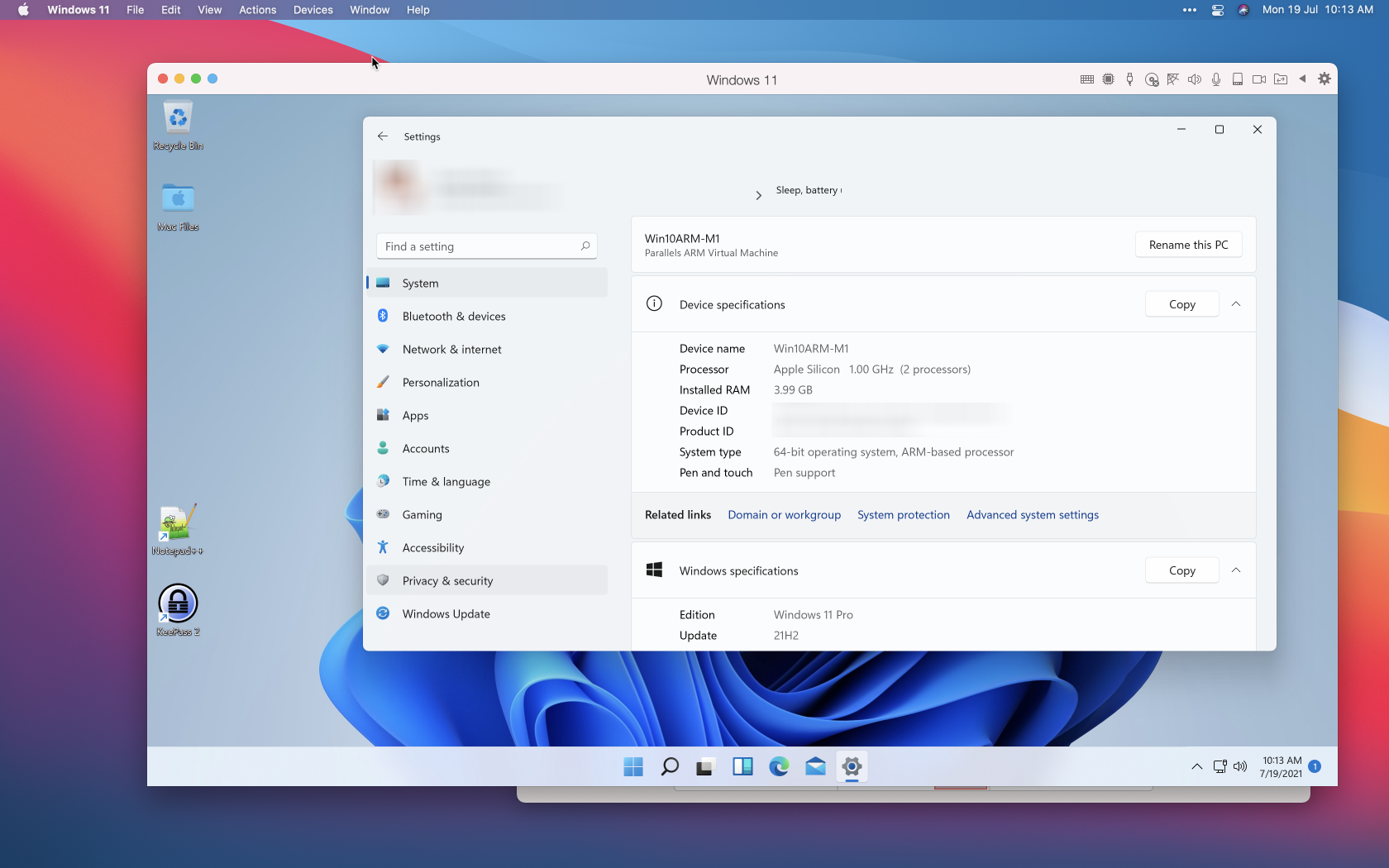The width and height of the screenshot is (1389, 868).
Task: Open Personalization settings
Action: 486,382
